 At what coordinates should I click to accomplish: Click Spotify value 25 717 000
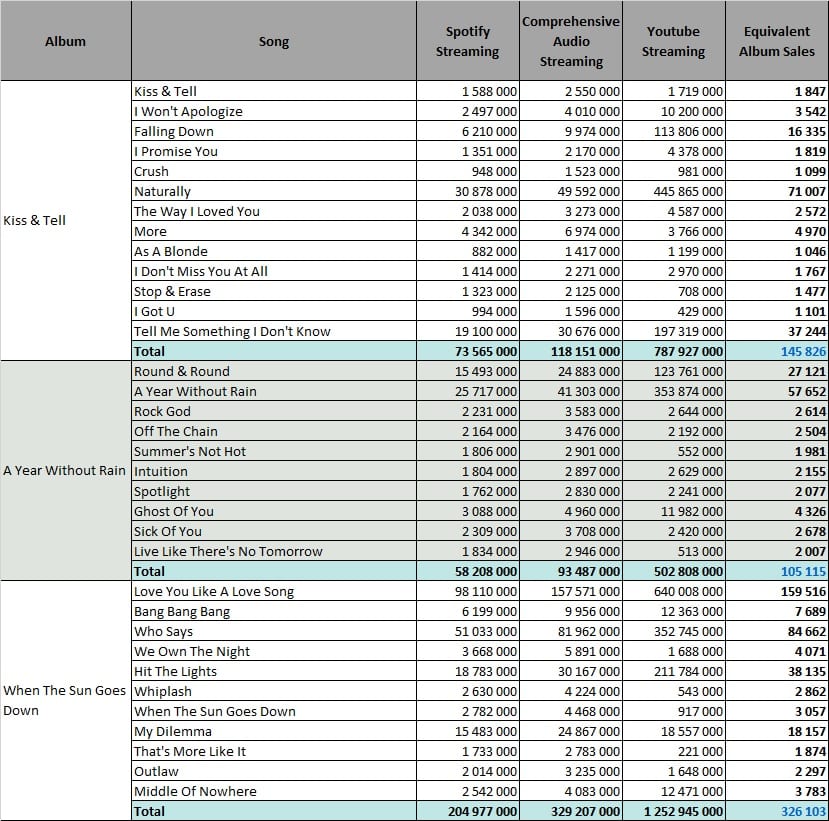(468, 391)
